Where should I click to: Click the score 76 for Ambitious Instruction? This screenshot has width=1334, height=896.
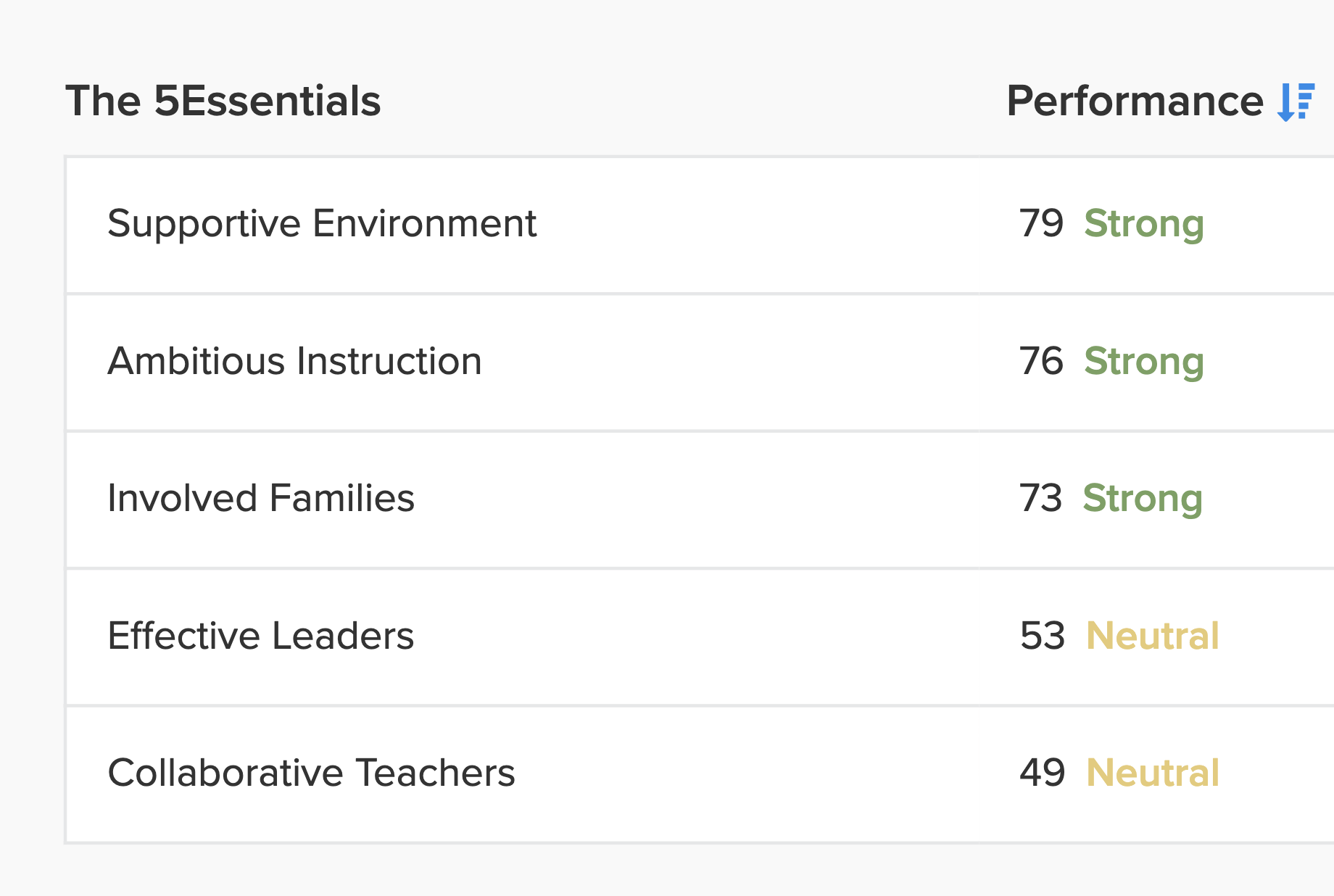click(x=1041, y=361)
